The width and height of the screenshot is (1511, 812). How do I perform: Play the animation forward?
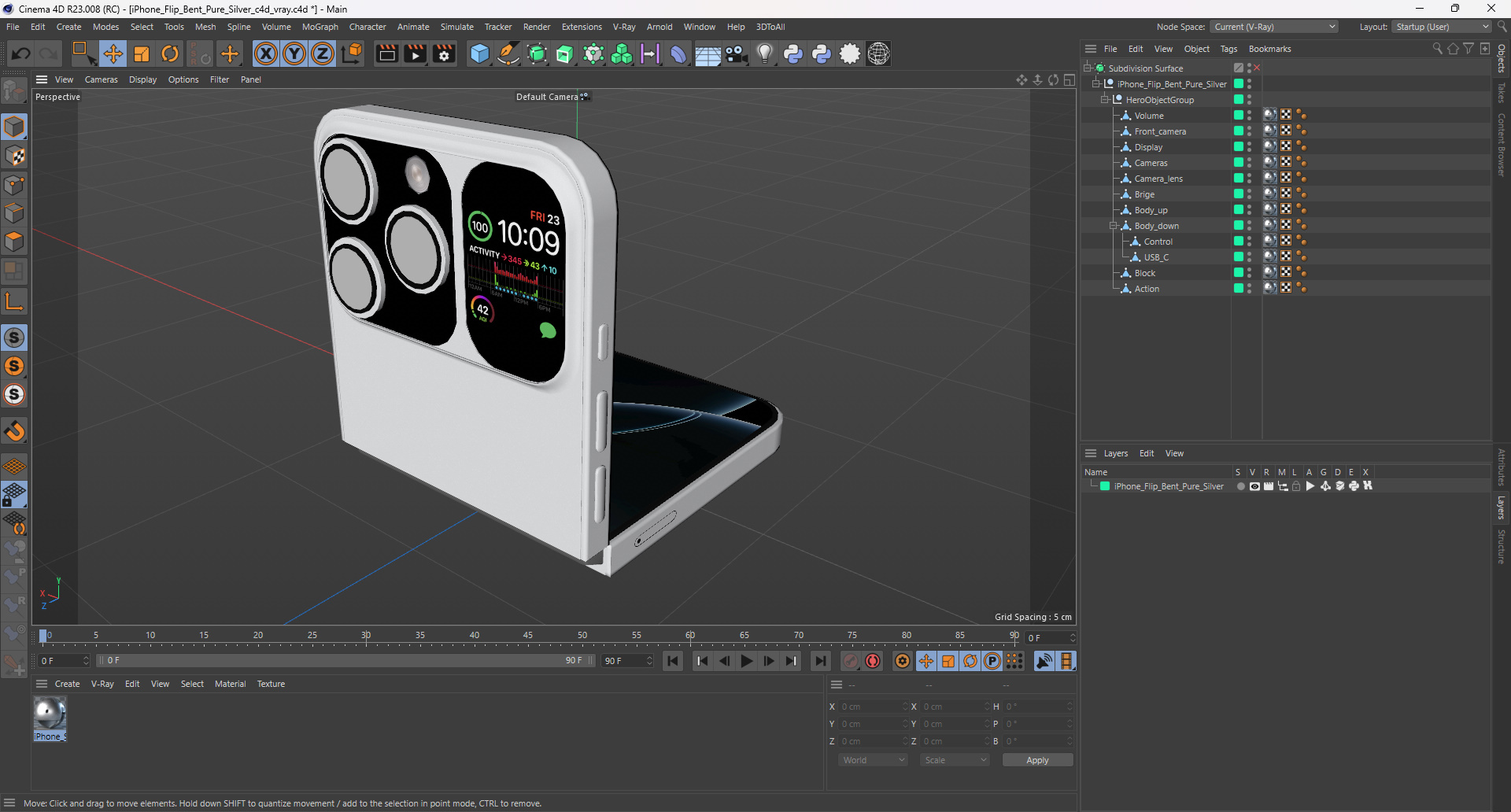coord(747,661)
